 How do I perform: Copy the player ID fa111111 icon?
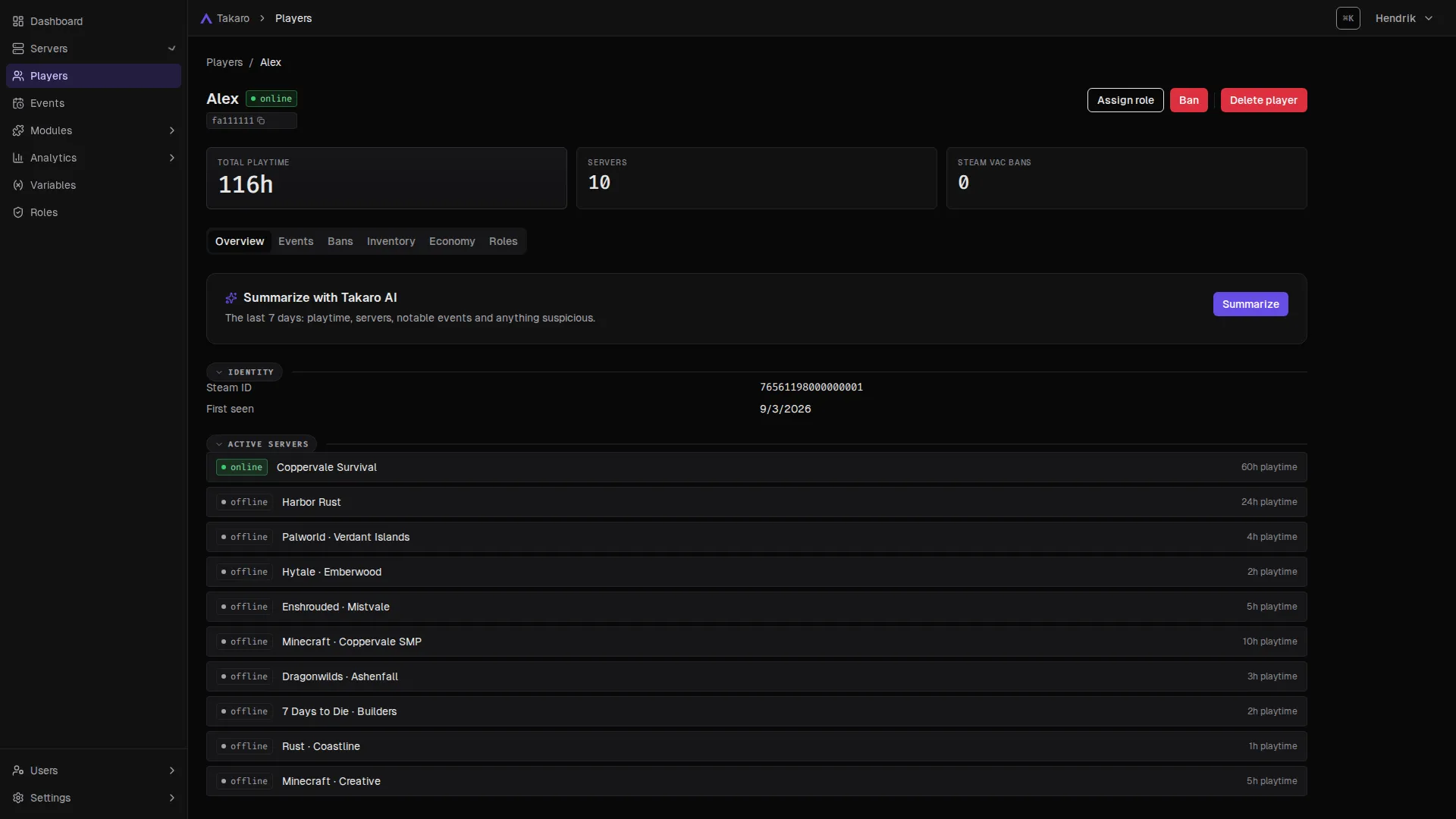[x=261, y=121]
